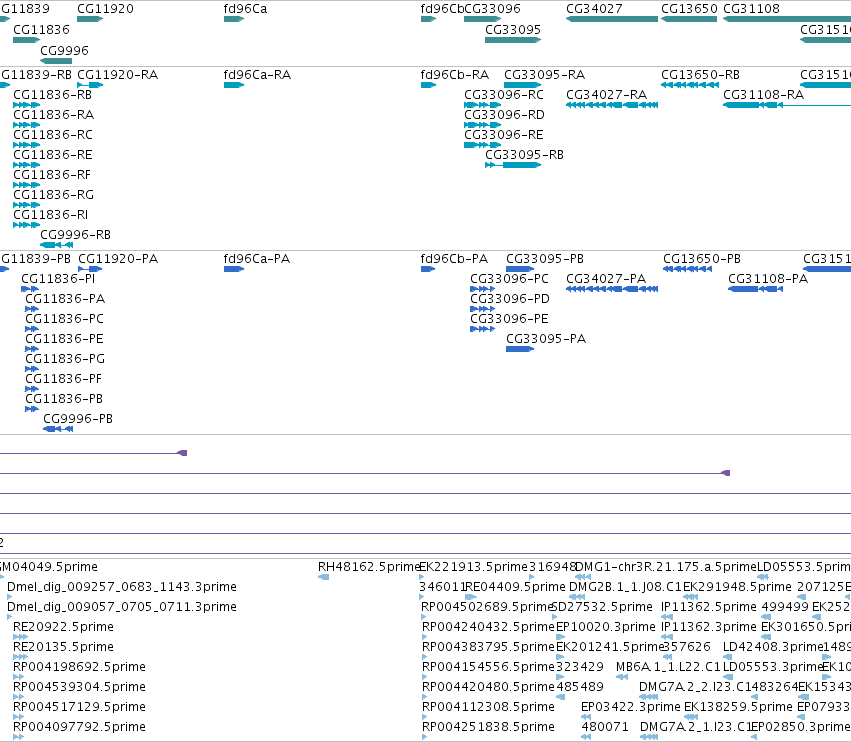The image size is (851, 742).
Task: Select transcript CG11836-RE
Action: click(27, 165)
